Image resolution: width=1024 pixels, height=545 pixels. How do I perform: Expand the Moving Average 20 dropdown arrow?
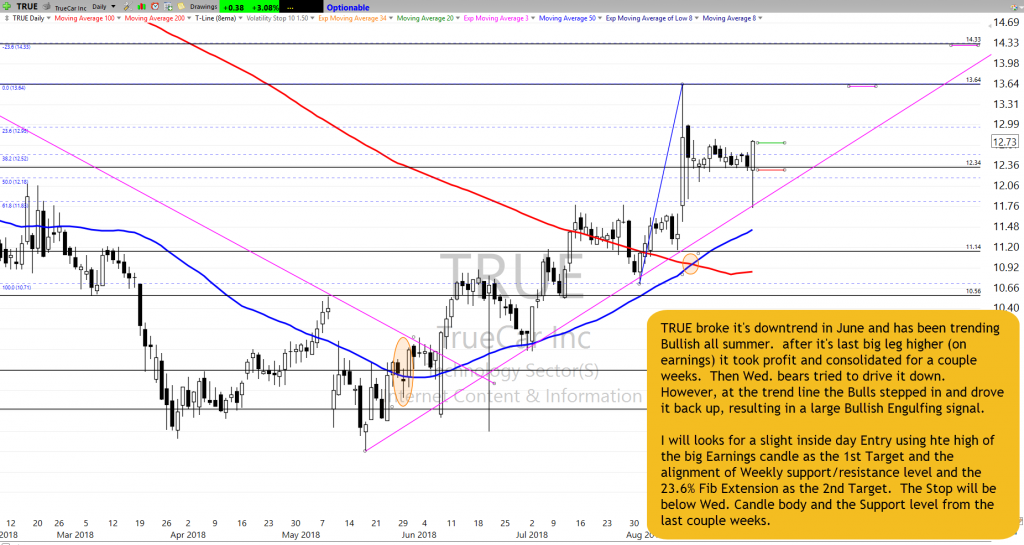coord(458,18)
